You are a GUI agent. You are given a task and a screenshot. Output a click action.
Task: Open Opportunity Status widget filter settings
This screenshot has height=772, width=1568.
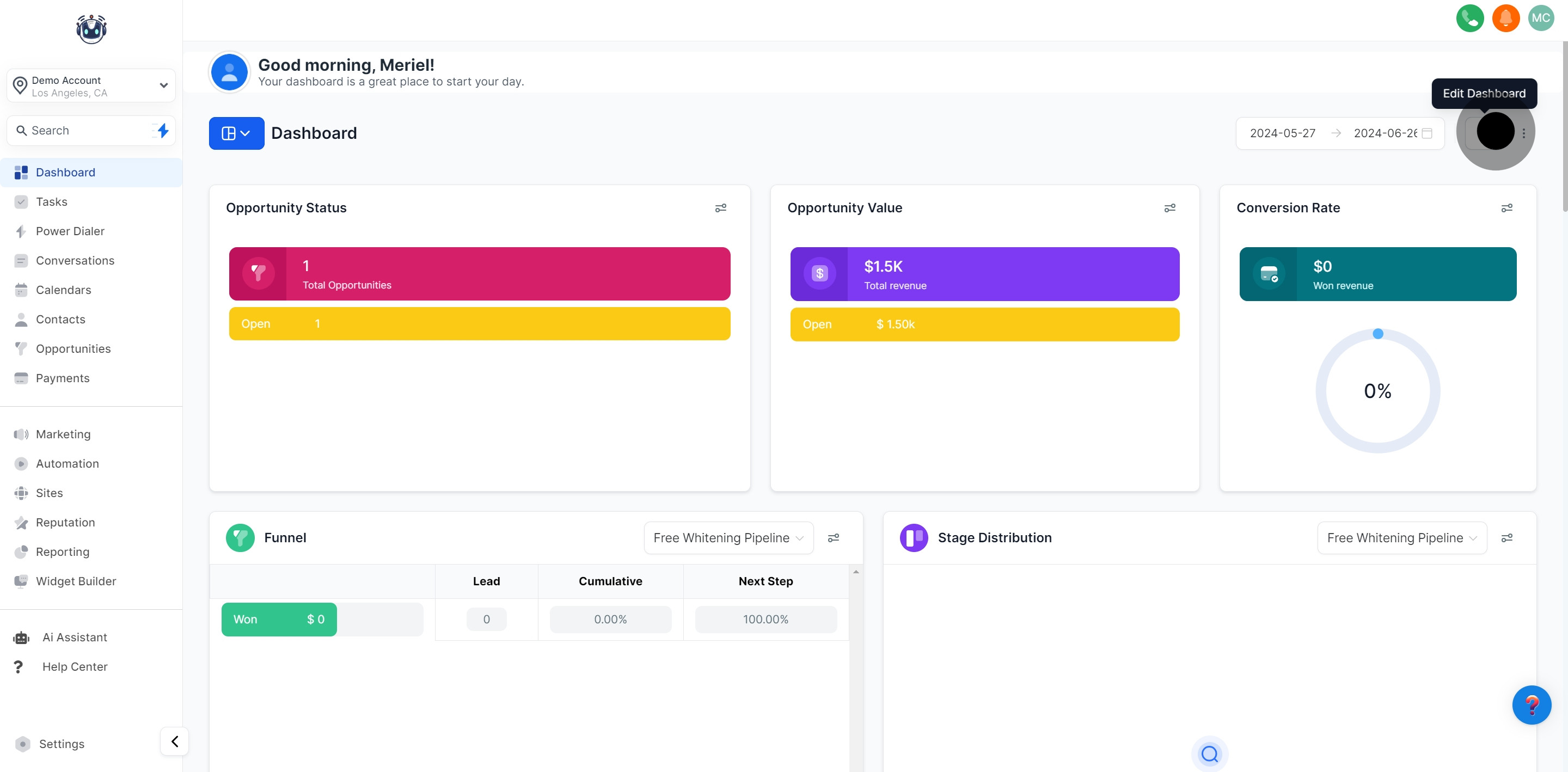[x=720, y=208]
